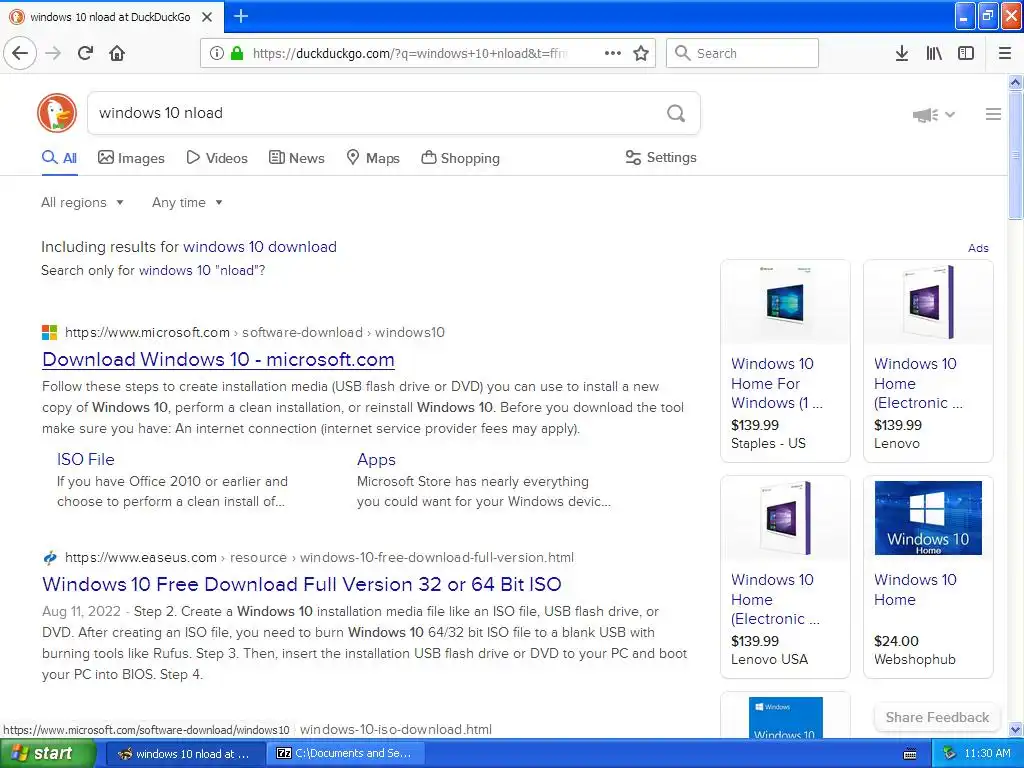Open the system tray keyboard icon

910,754
